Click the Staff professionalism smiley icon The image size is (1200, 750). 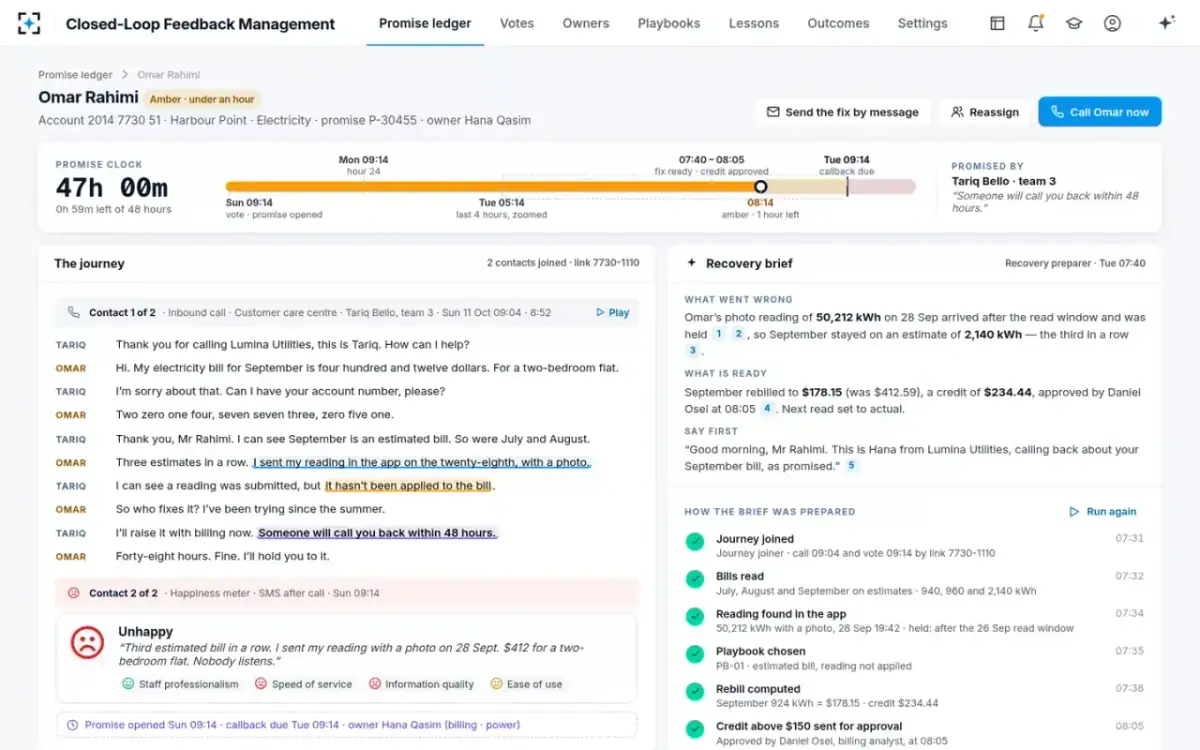128,684
